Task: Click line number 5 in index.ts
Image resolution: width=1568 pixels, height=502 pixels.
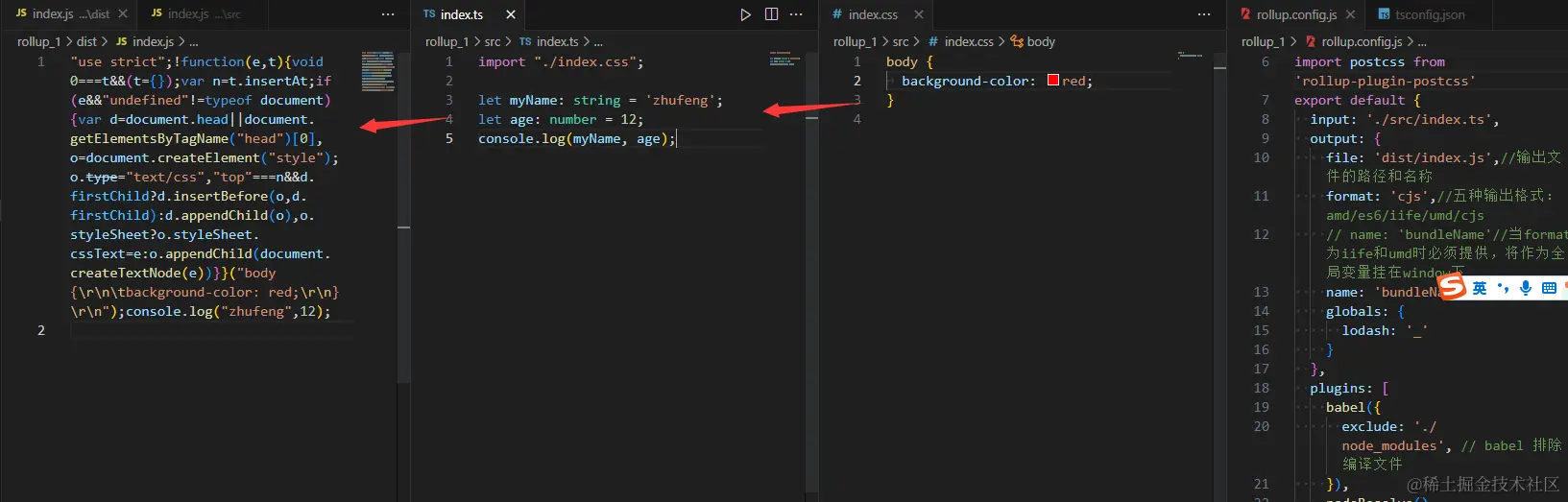Action: coord(448,138)
